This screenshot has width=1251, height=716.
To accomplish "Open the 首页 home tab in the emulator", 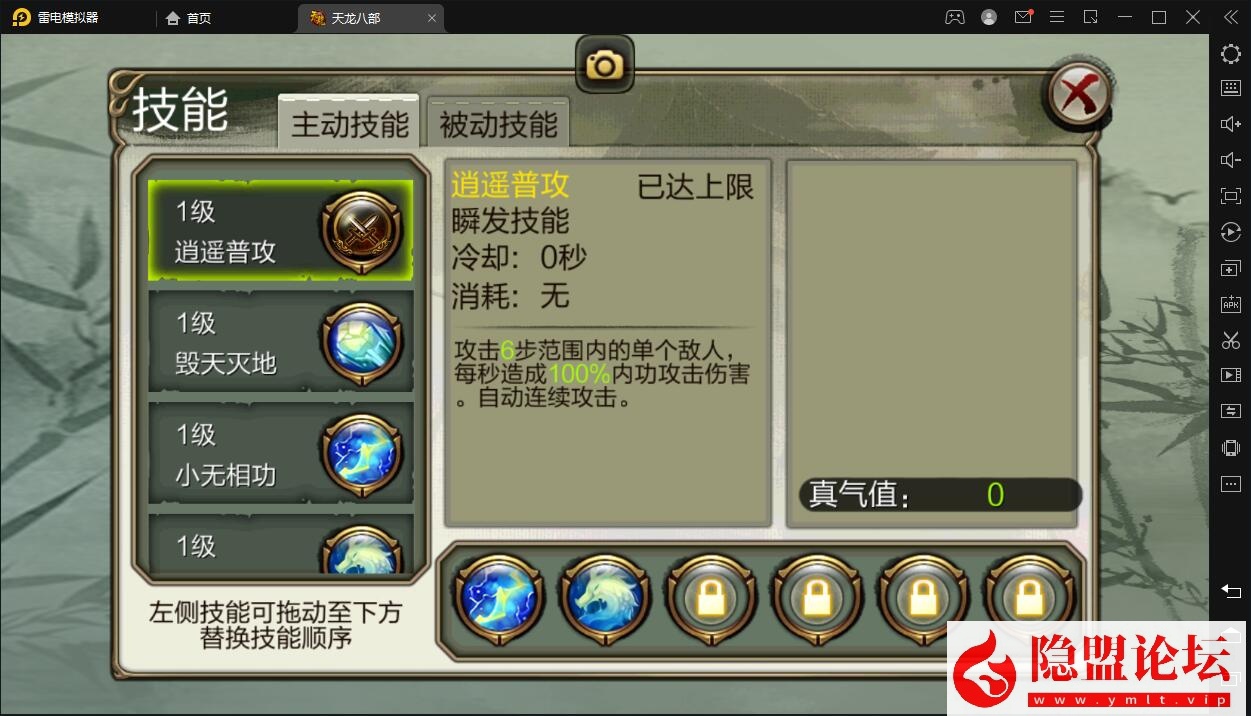I will [x=189, y=18].
